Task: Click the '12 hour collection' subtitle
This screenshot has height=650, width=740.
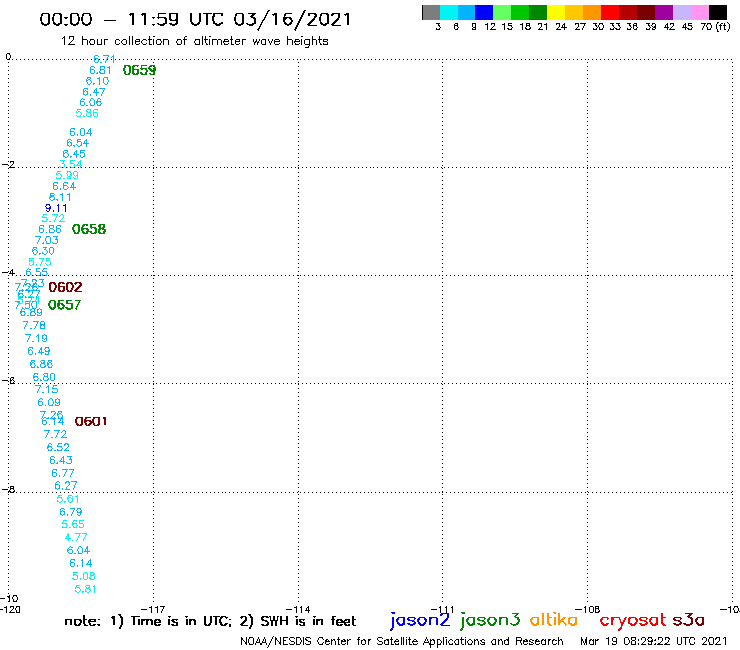Action: pos(194,41)
